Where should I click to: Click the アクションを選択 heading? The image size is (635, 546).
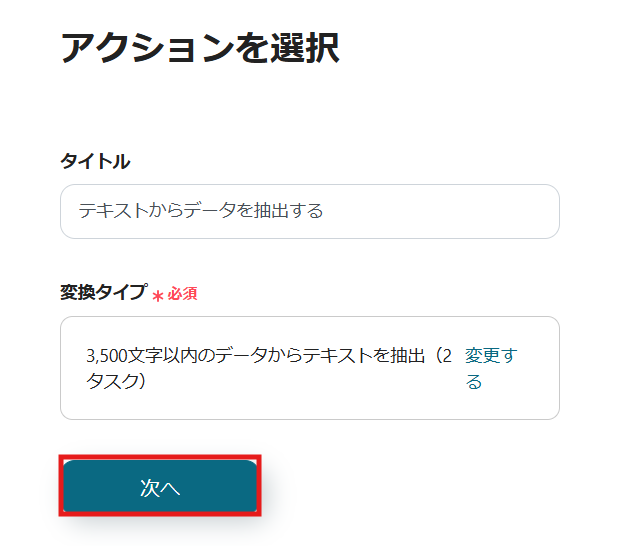point(200,48)
